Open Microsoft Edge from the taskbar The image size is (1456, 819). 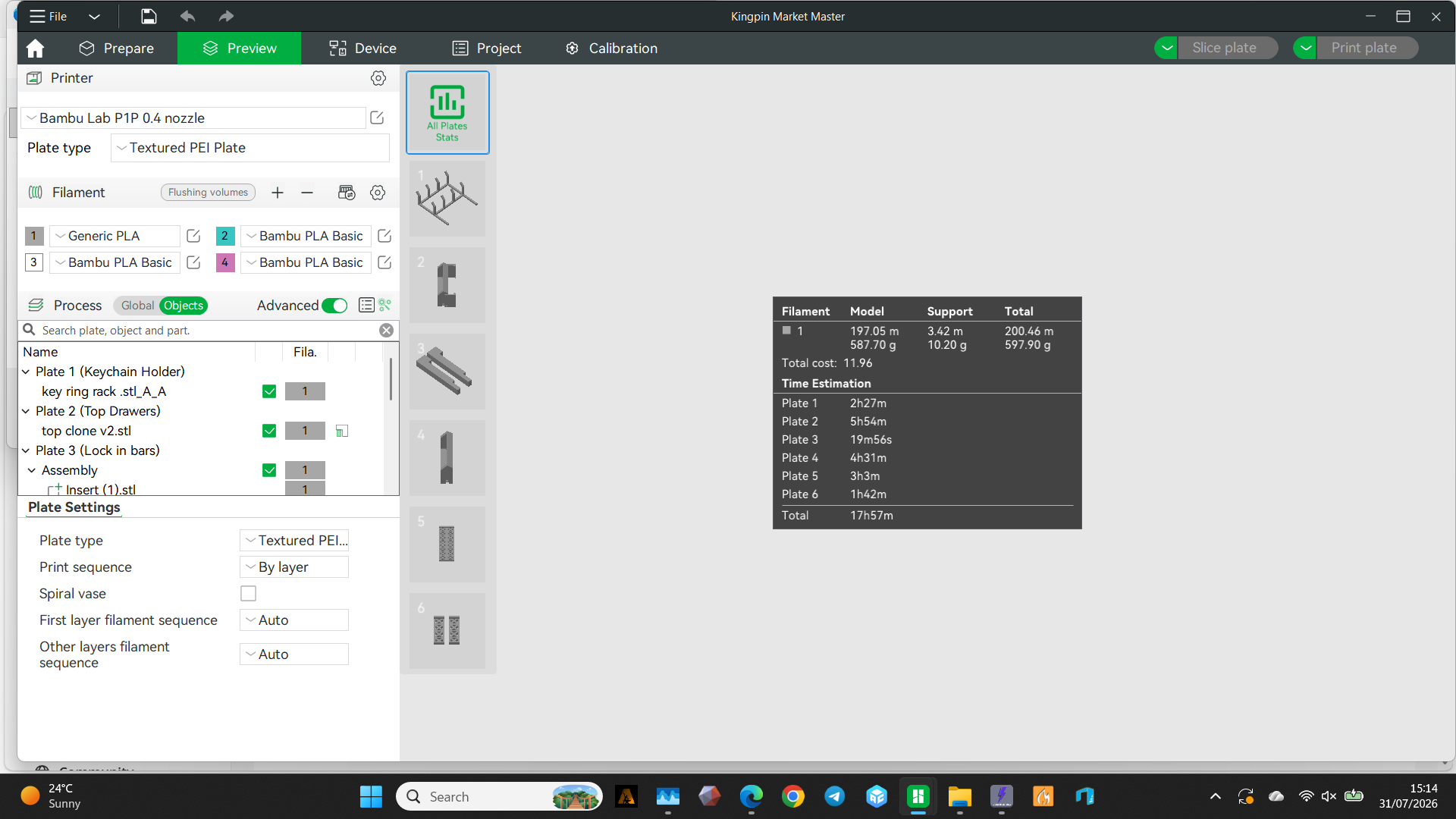tap(752, 796)
